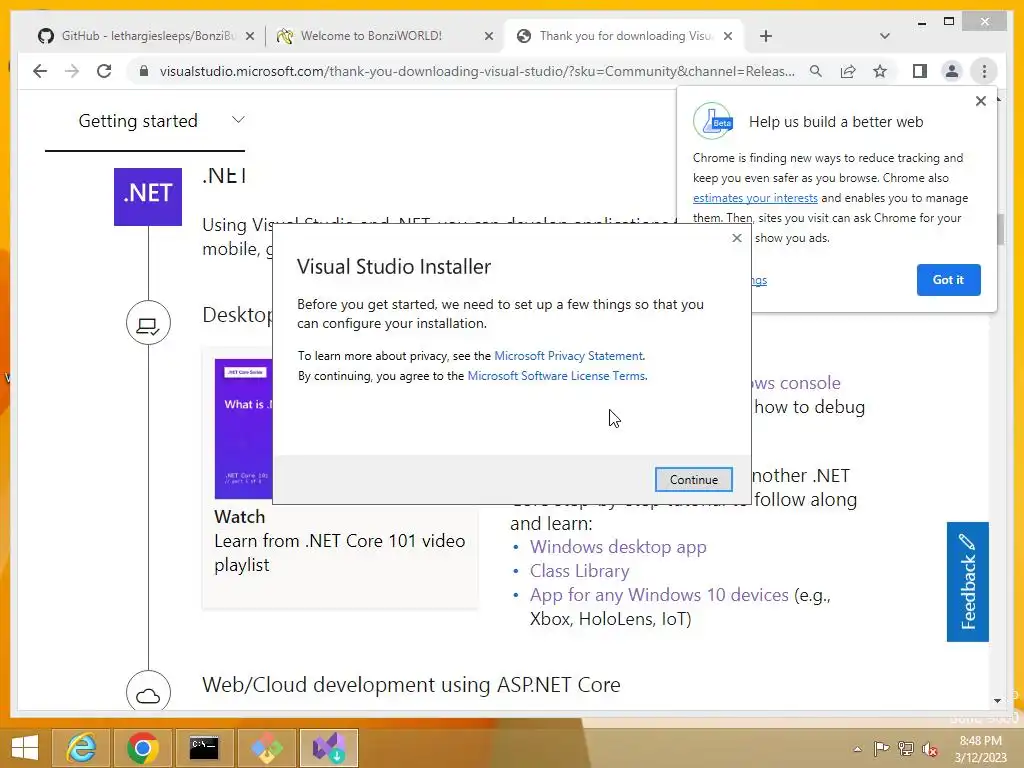Click the address bar URL
The height and width of the screenshot is (768, 1024).
(477, 71)
